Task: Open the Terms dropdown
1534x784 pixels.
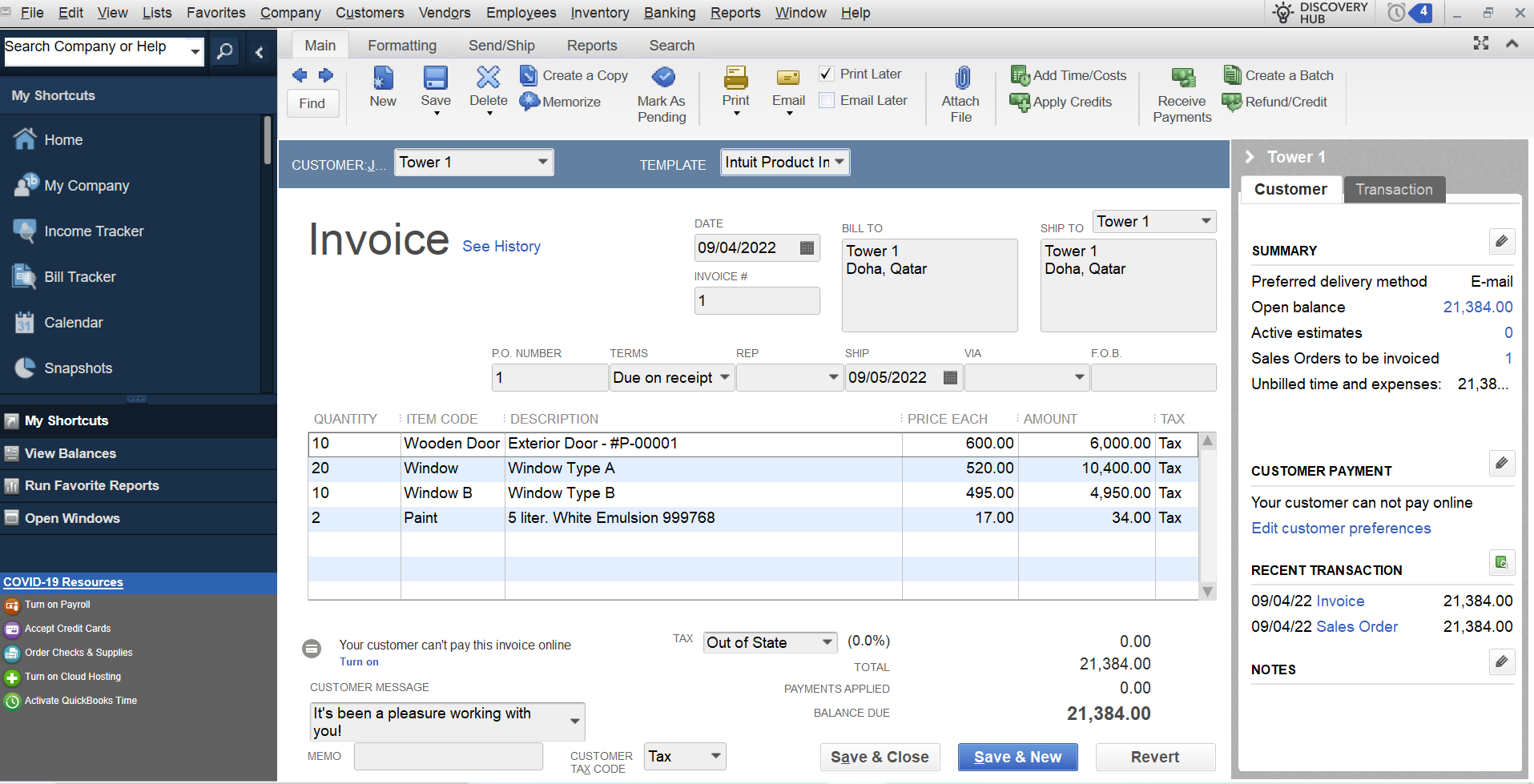Action: (x=724, y=377)
